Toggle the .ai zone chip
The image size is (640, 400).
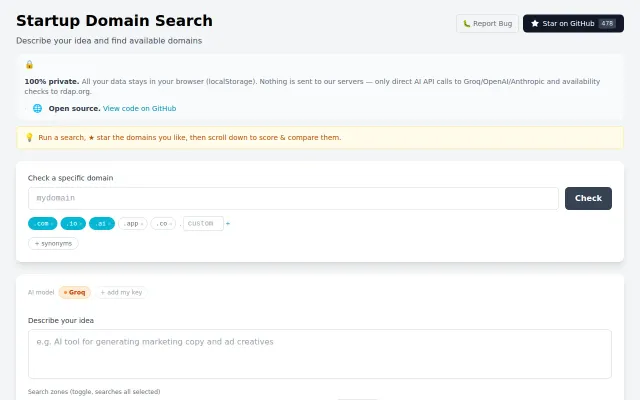coord(102,224)
